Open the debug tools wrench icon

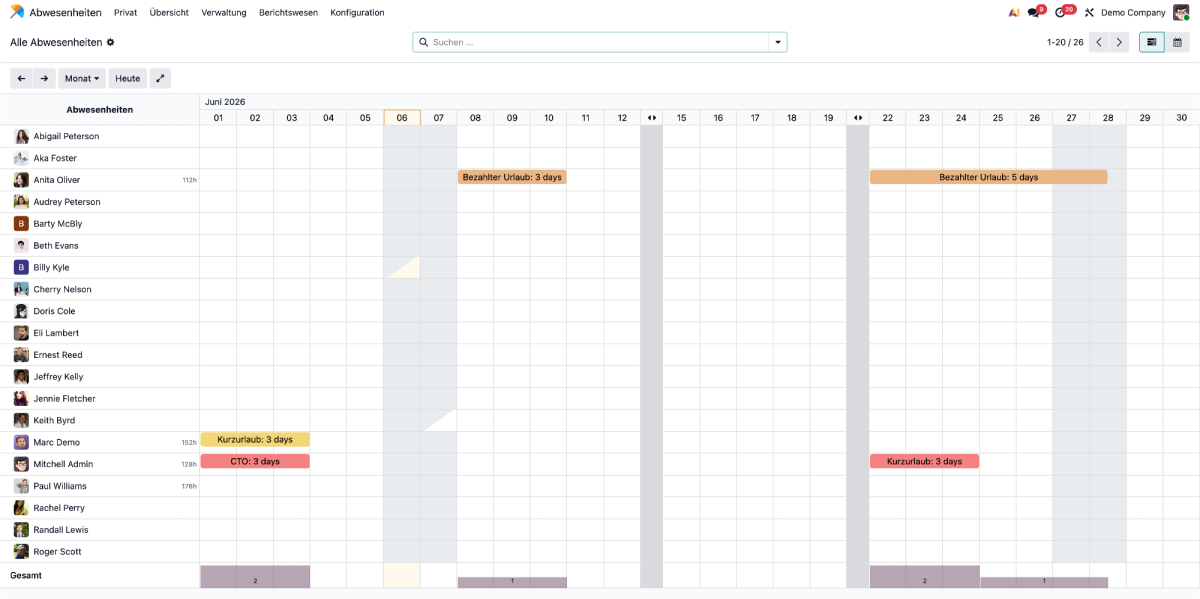click(1089, 13)
